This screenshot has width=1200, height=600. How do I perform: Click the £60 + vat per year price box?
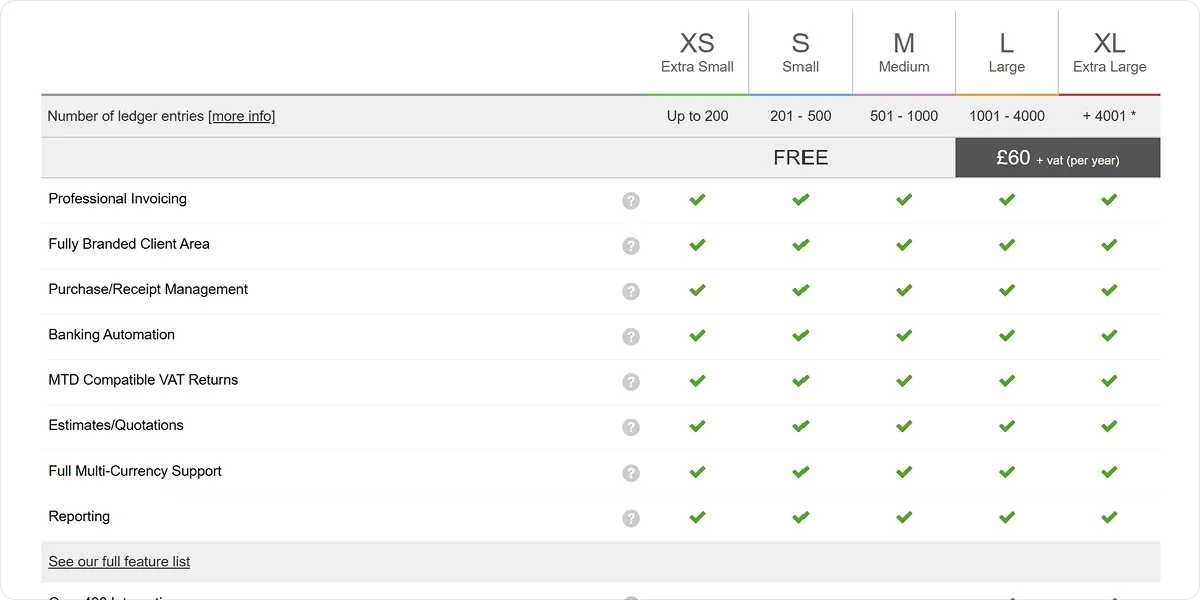1058,158
